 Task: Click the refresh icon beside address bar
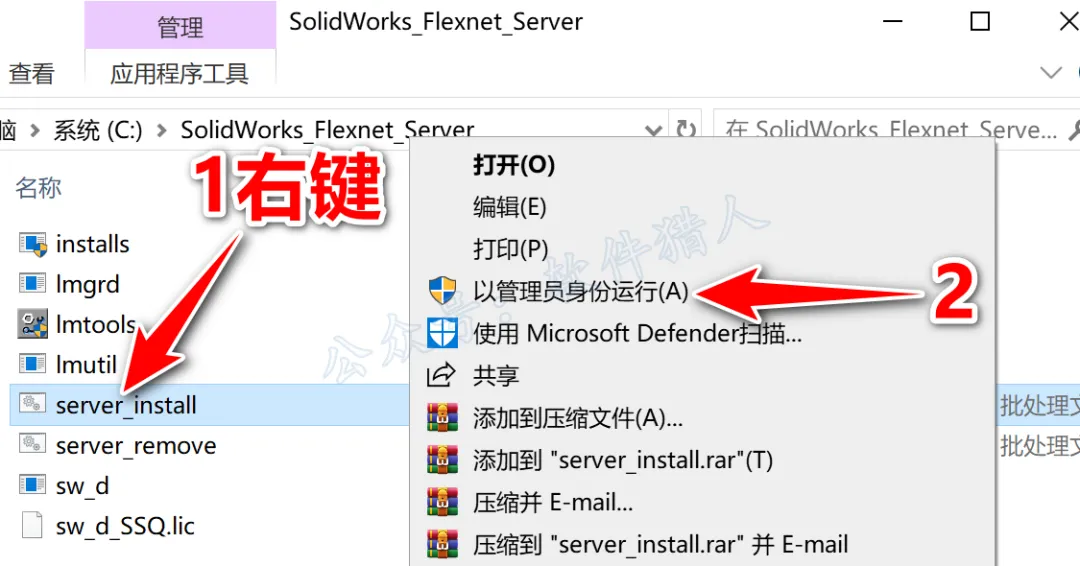coord(685,129)
